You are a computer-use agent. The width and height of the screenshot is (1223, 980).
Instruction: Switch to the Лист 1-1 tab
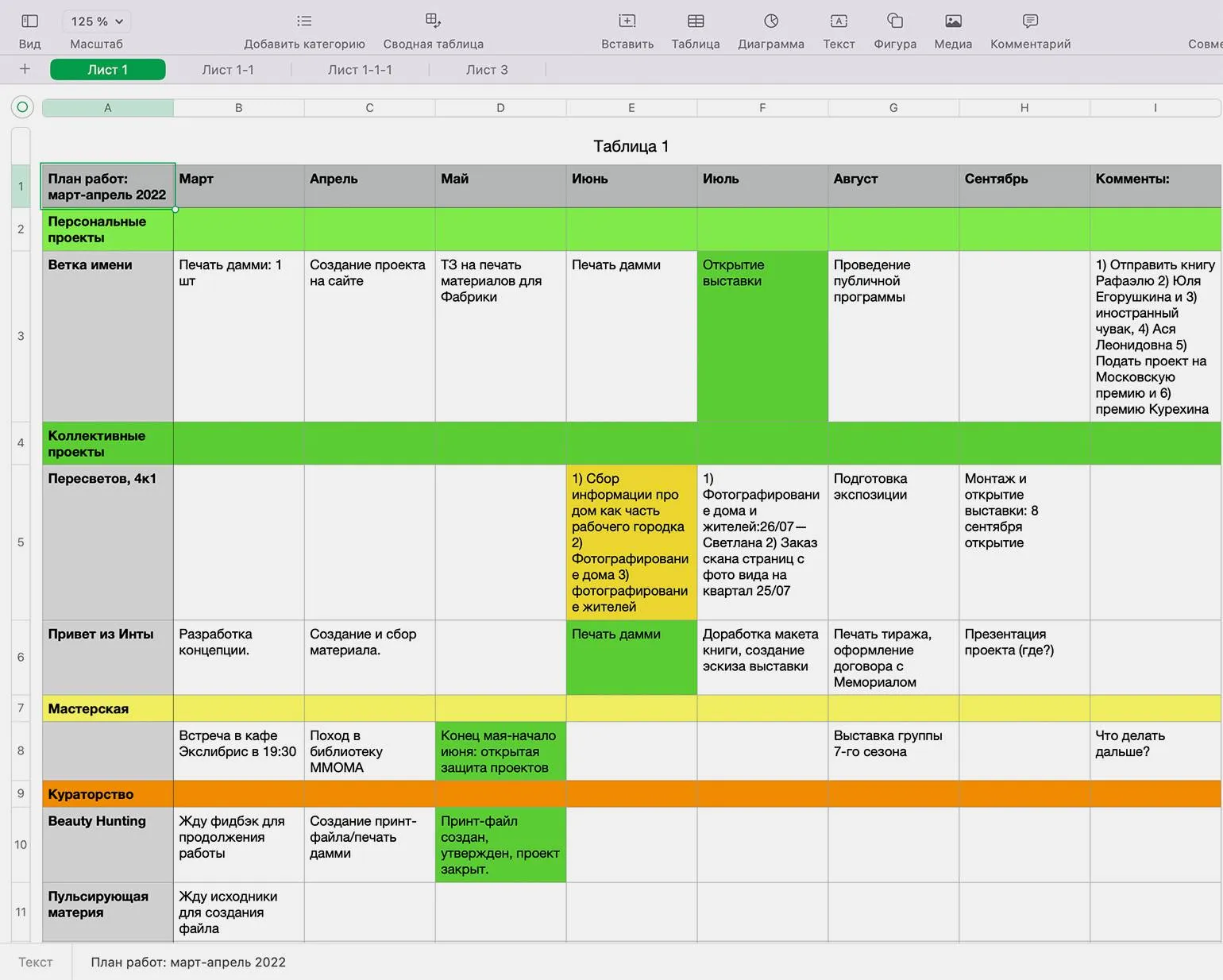pos(228,70)
